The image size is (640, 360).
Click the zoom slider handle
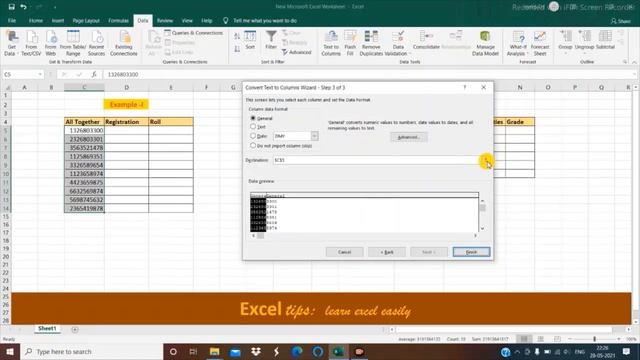[594, 339]
